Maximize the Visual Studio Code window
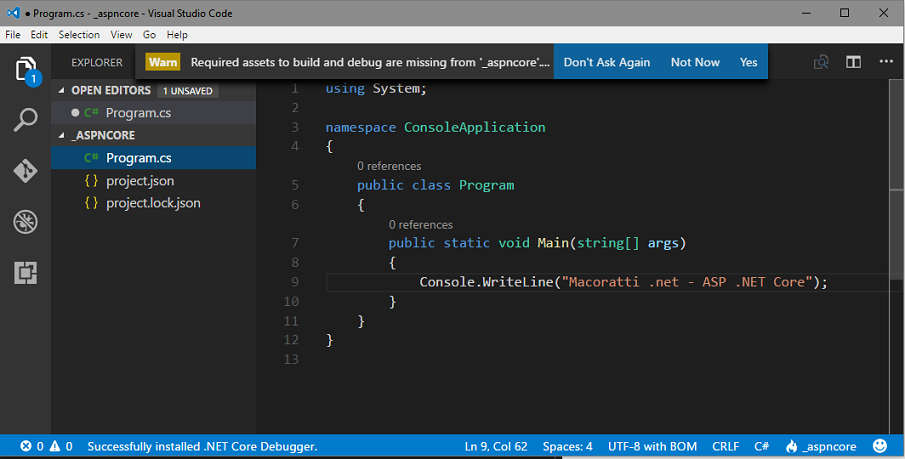Image resolution: width=905 pixels, height=459 pixels. (844, 13)
